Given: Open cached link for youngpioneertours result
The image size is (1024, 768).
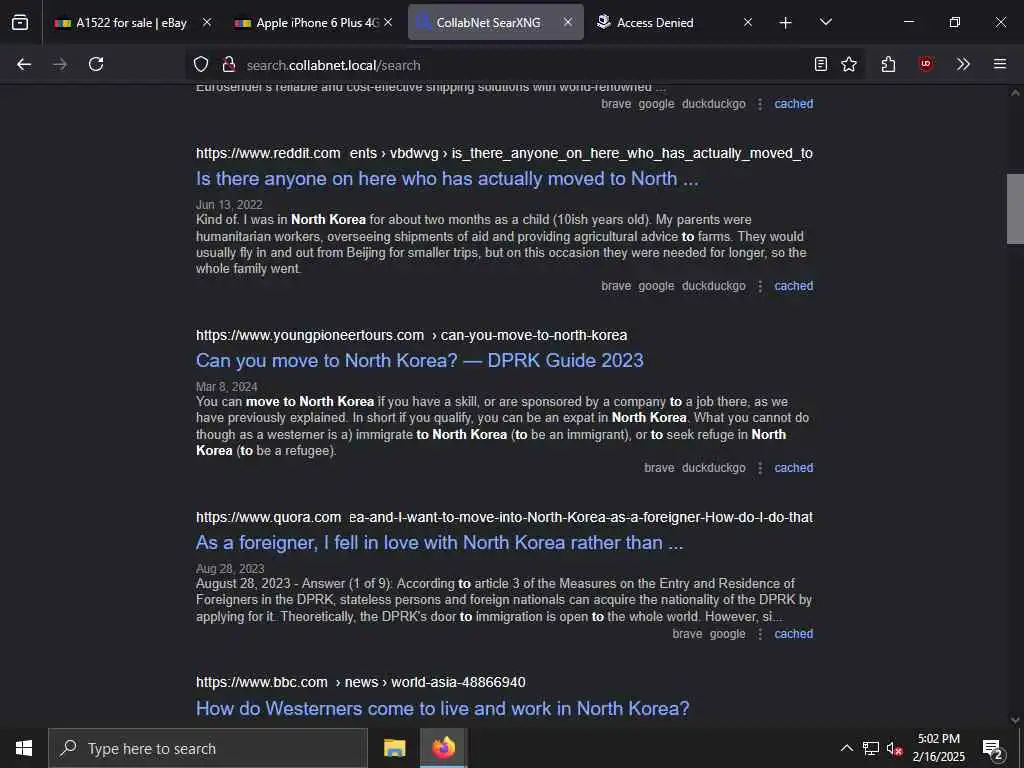Looking at the screenshot, I should tap(793, 468).
